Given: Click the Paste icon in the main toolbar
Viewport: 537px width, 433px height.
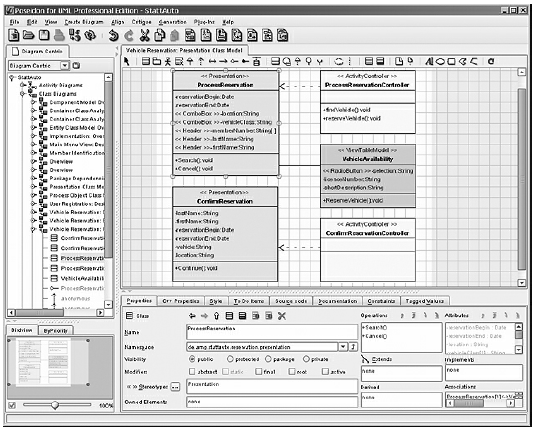Looking at the screenshot, I should [175, 36].
